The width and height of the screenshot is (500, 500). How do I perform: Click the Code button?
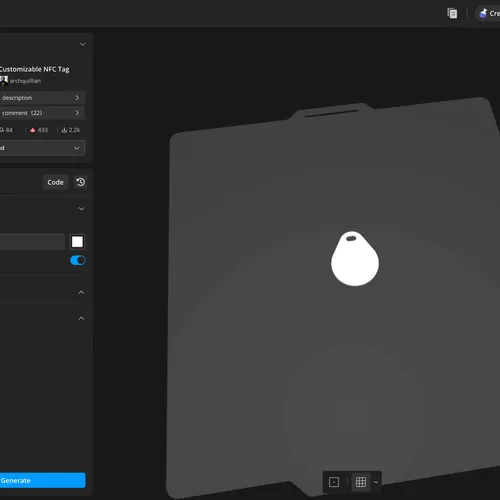[55, 182]
